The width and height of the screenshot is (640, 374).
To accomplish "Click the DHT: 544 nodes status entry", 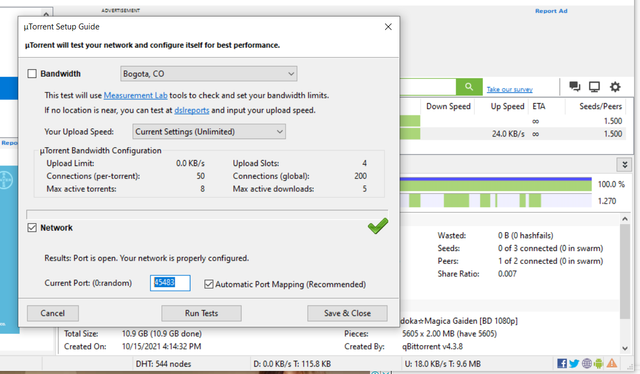I will coord(163,364).
